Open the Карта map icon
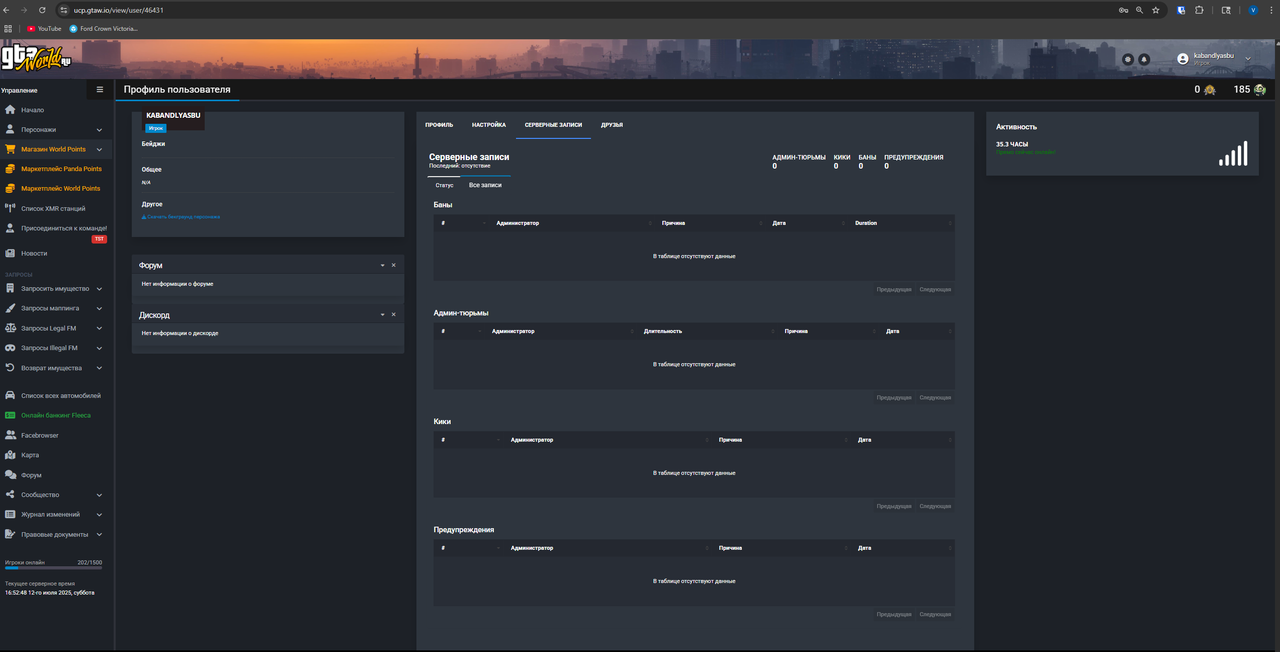Screen dimensions: 1280x652 10,455
